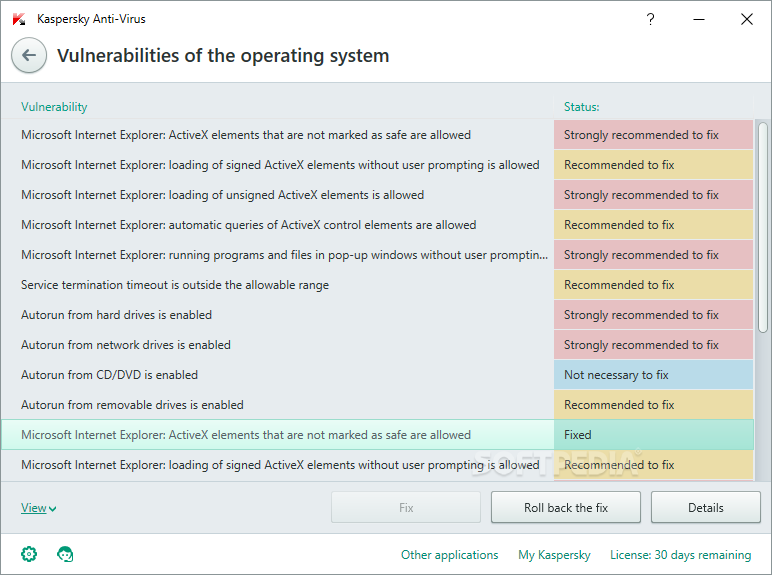This screenshot has width=772, height=575.
Task: Open the My Kaspersky link
Action: [554, 555]
